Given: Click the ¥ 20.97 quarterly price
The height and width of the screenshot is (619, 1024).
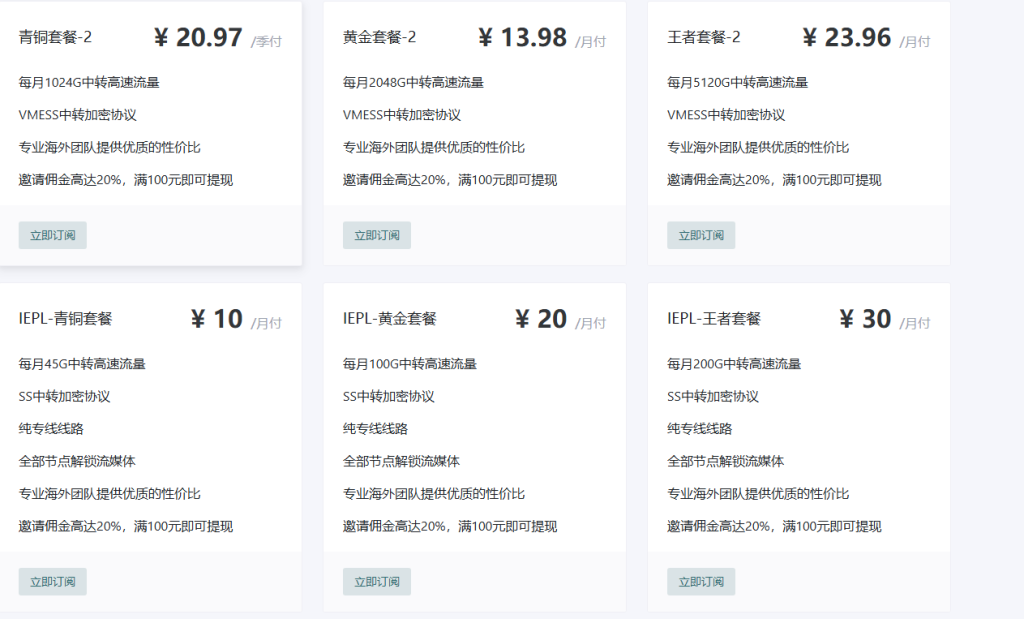Looking at the screenshot, I should [x=199, y=38].
